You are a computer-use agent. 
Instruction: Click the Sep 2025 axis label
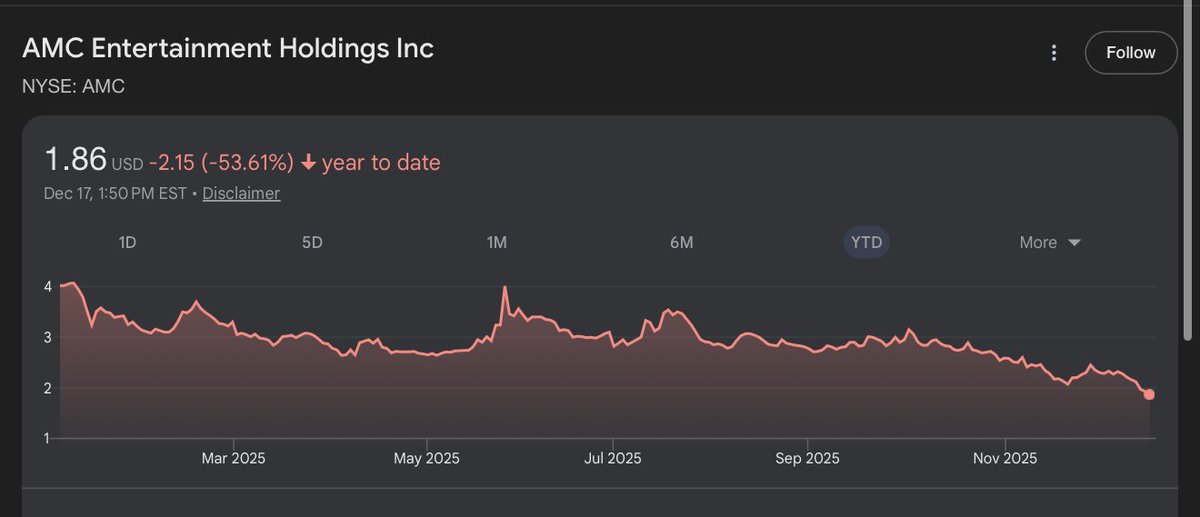pos(807,458)
